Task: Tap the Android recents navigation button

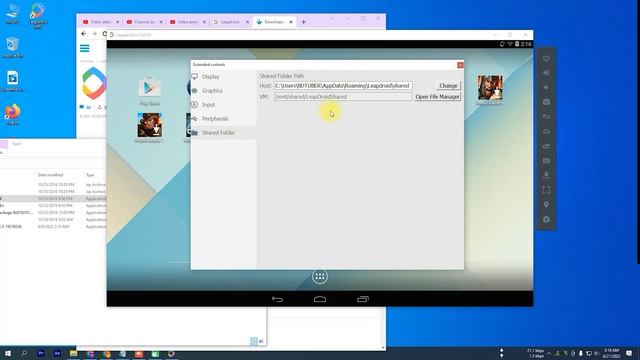Action: tap(362, 299)
